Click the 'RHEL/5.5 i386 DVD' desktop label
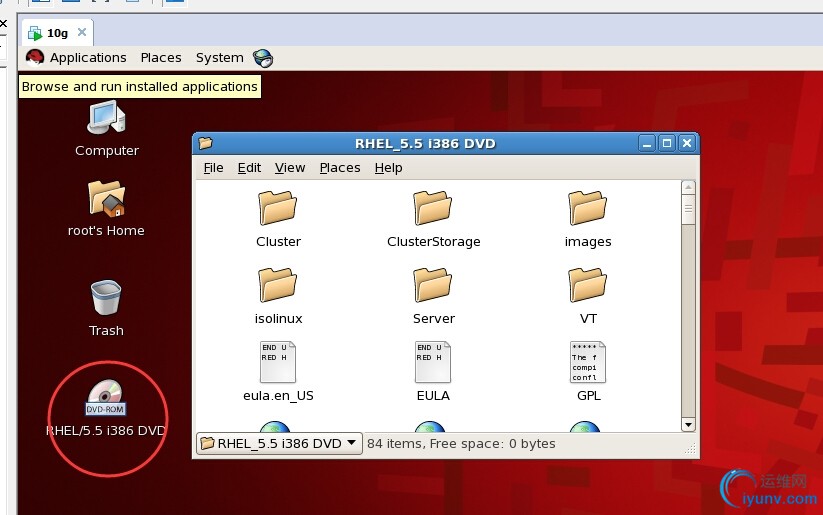 tap(105, 430)
